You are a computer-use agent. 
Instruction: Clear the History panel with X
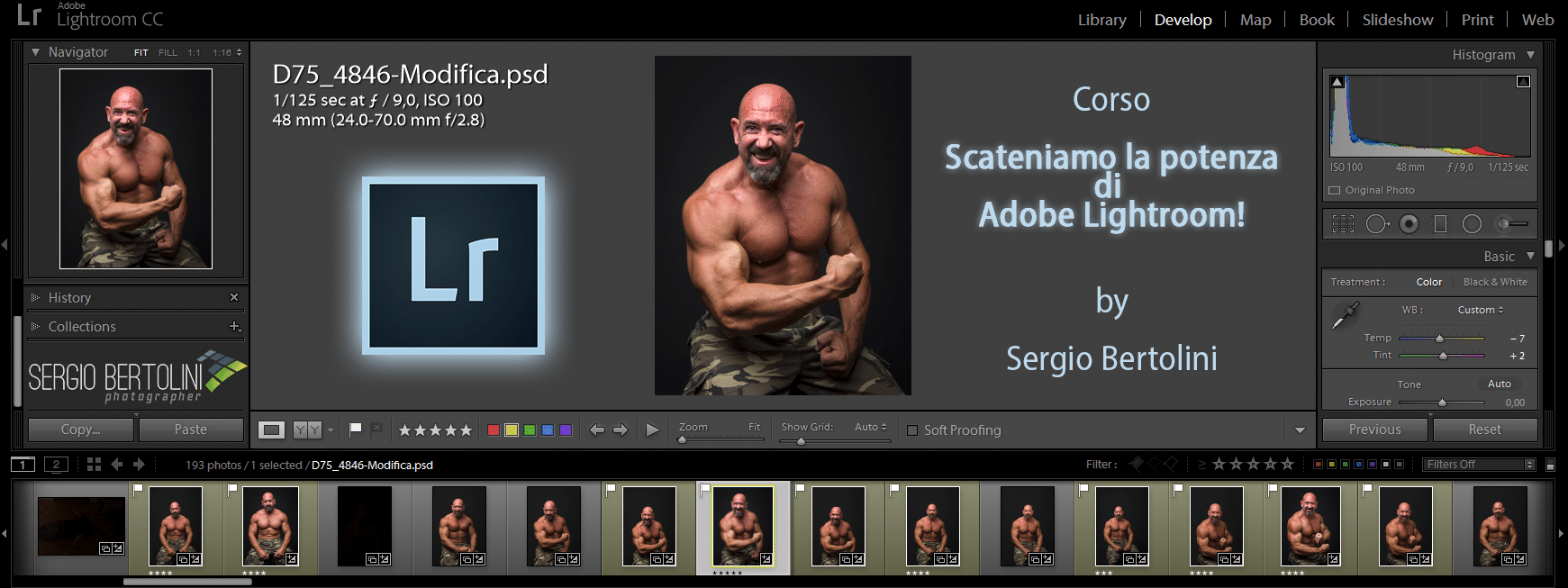tap(234, 297)
